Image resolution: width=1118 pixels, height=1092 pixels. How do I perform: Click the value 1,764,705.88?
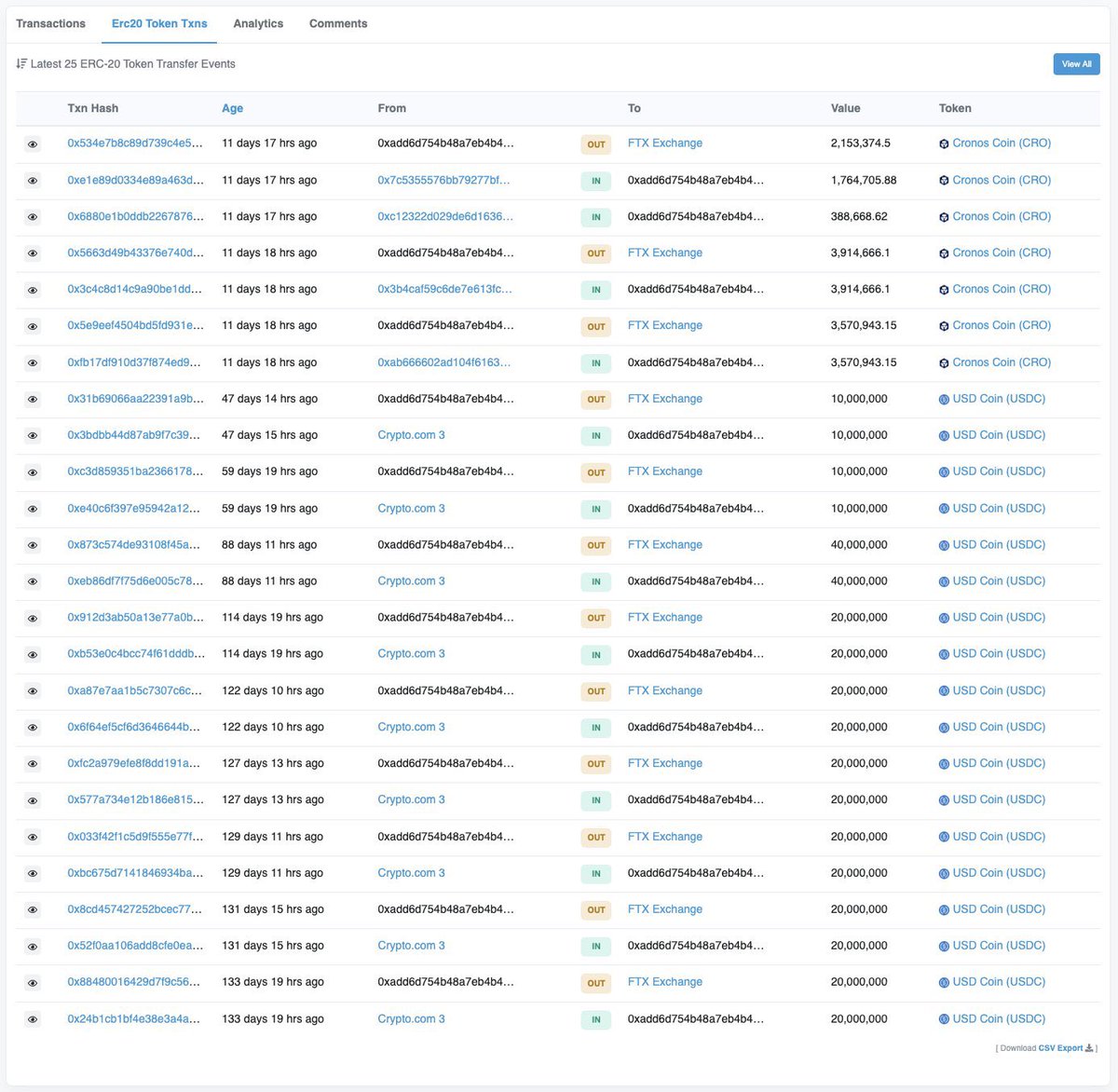[864, 180]
